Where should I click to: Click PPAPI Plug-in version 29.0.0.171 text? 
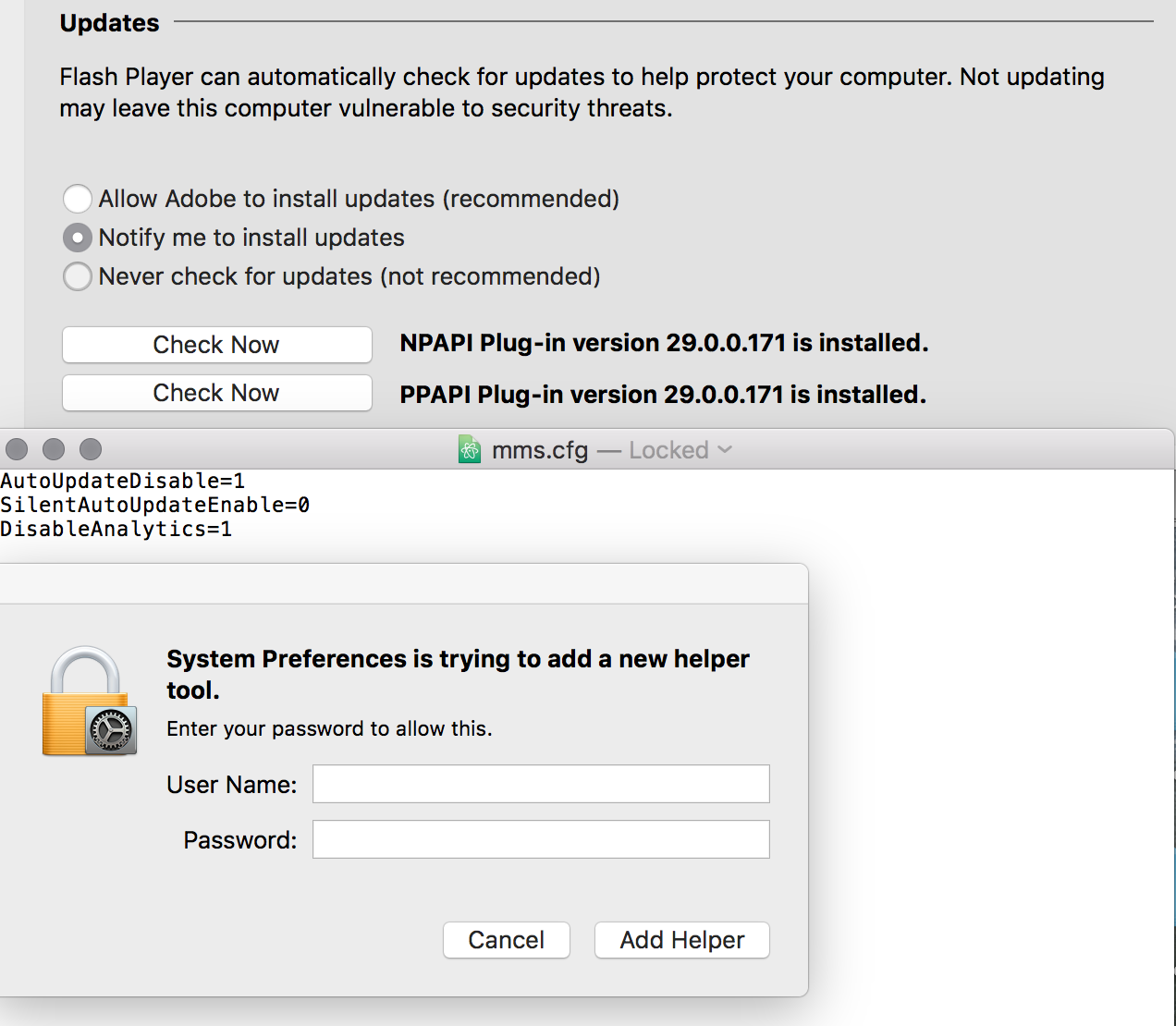click(x=663, y=395)
